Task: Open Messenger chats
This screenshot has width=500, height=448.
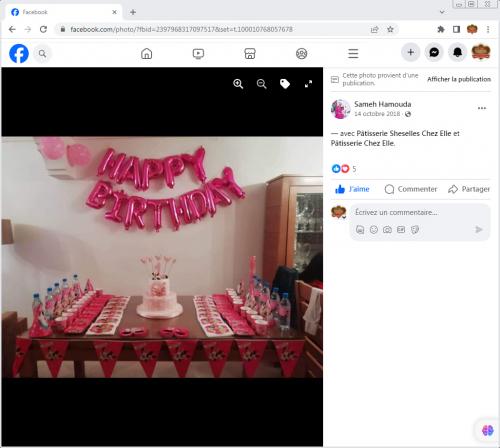Action: tap(434, 52)
